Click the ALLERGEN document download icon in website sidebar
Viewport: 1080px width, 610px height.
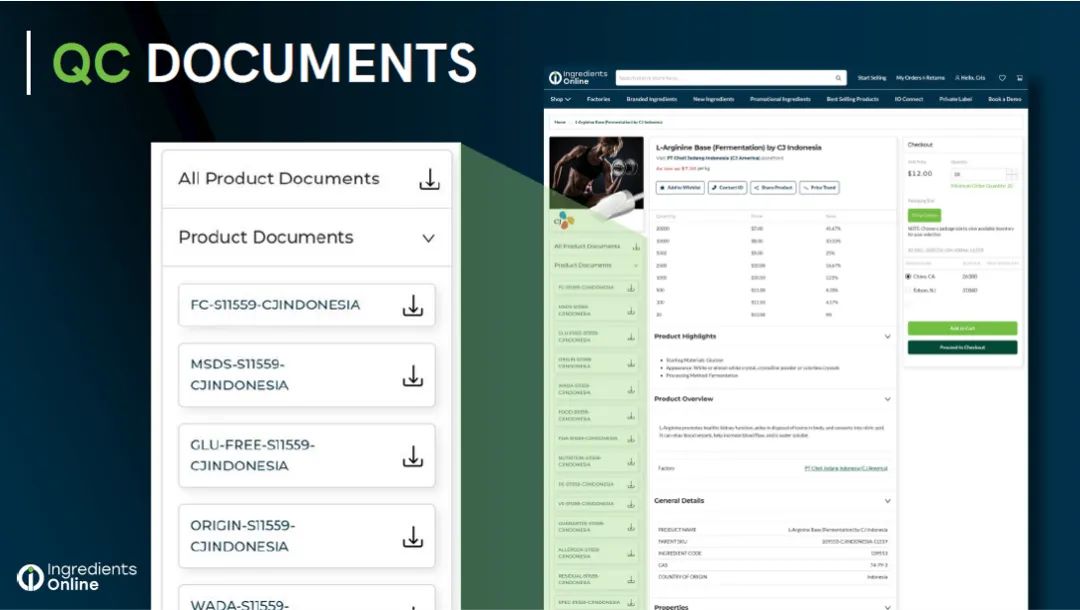tap(631, 553)
